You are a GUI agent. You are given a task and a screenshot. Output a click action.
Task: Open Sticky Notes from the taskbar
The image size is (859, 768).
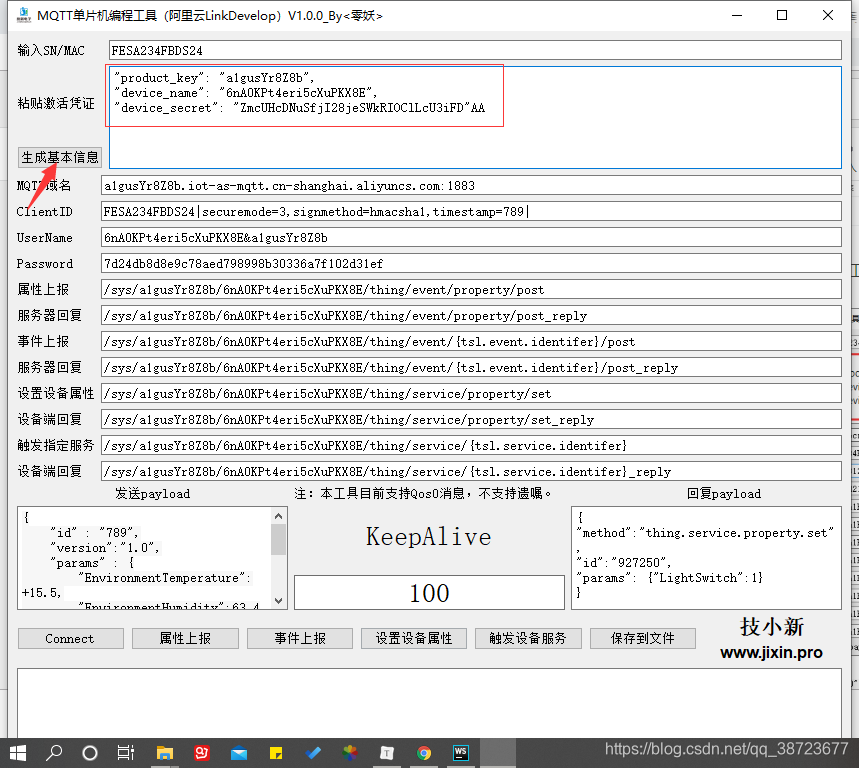(x=276, y=754)
